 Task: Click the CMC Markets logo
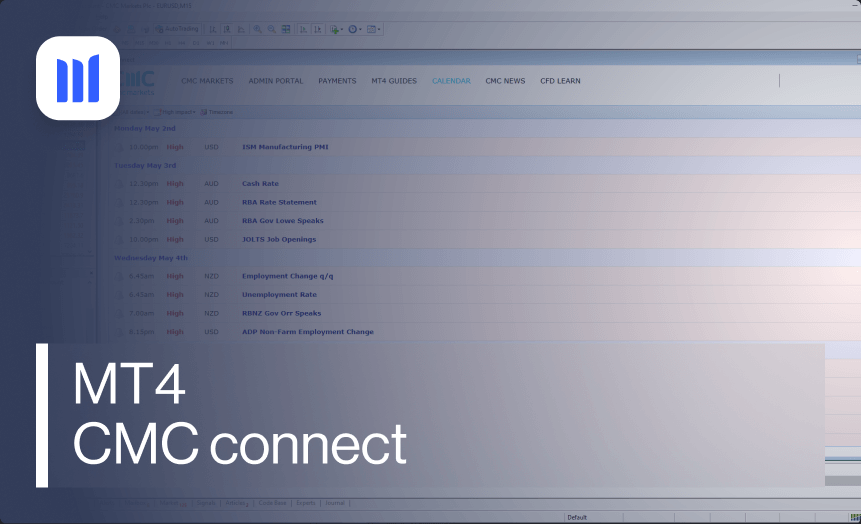point(138,83)
